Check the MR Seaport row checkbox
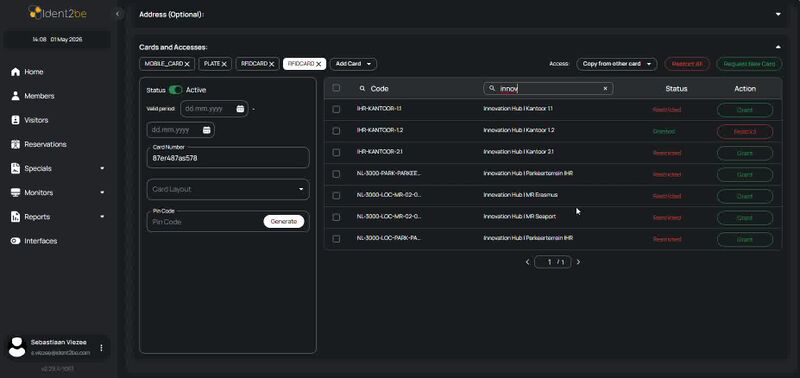The width and height of the screenshot is (800, 378). click(x=336, y=217)
